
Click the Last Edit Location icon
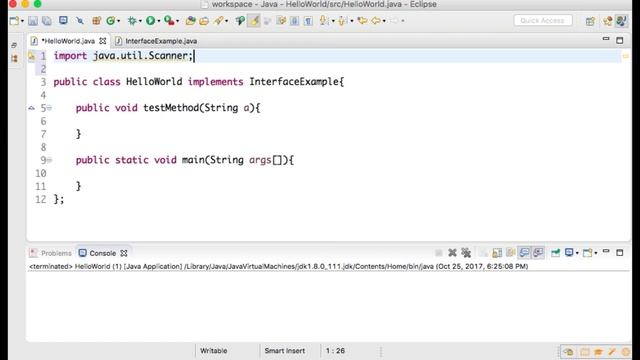click(x=362, y=20)
